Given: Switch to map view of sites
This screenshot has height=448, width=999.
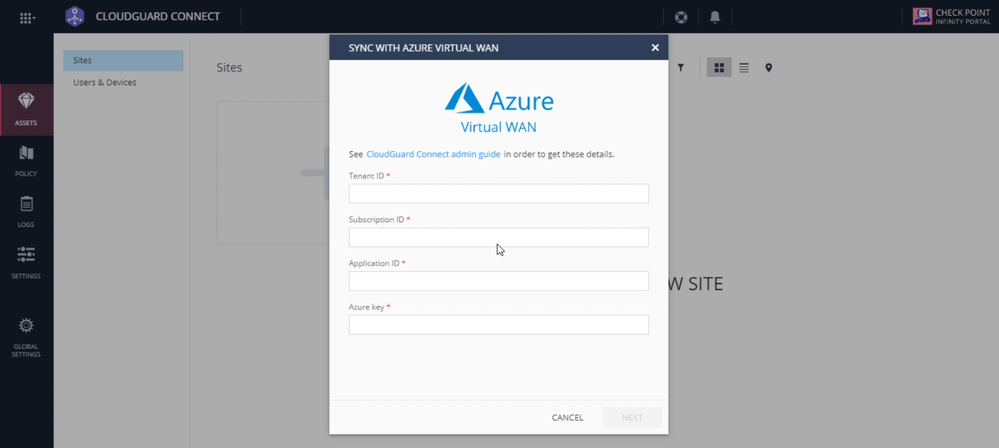Looking at the screenshot, I should pos(769,68).
